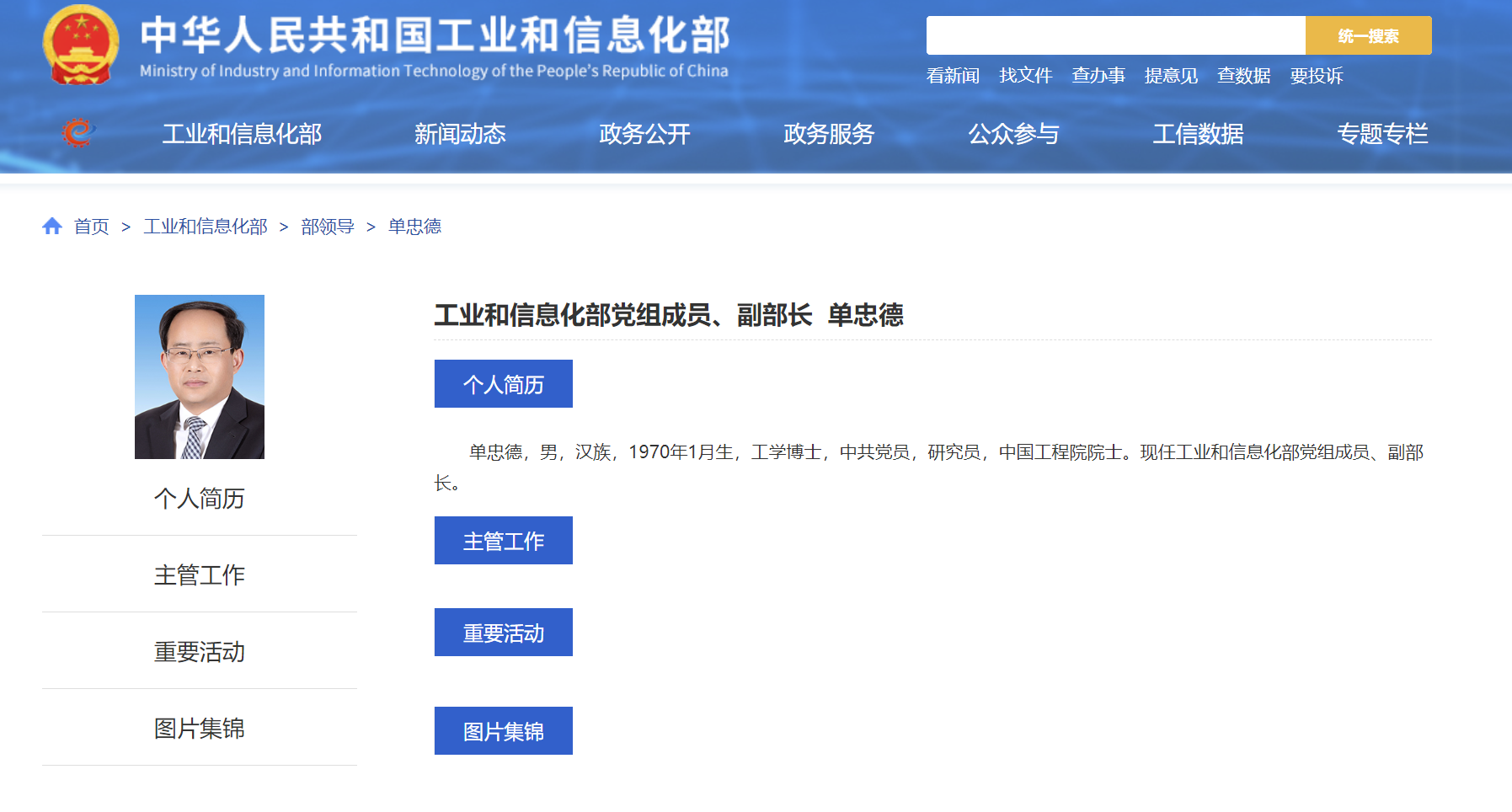This screenshot has width=1512, height=812.
Task: Click the red gear icon in navigation bar
Action: pos(77,133)
